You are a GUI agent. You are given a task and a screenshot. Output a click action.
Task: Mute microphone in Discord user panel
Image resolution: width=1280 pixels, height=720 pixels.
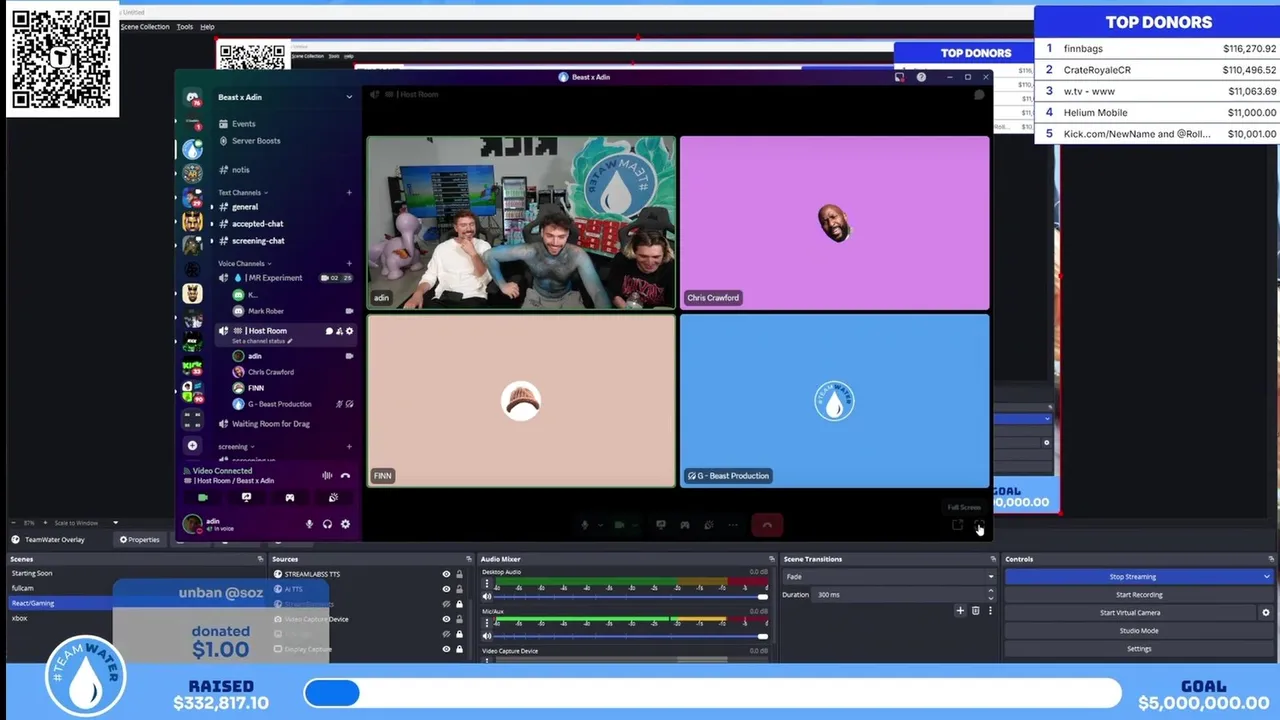tap(309, 524)
